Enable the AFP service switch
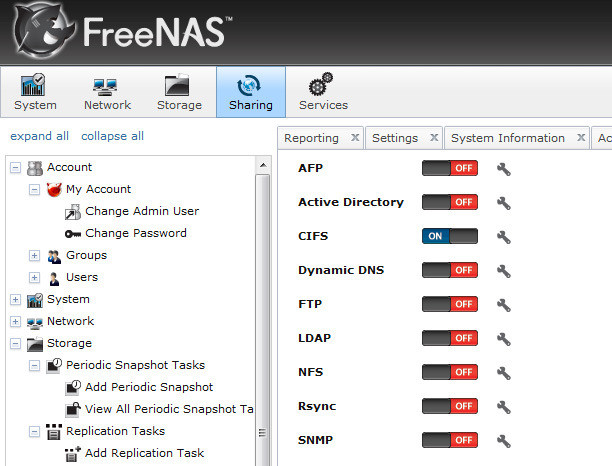This screenshot has height=466, width=612. pyautogui.click(x=449, y=168)
